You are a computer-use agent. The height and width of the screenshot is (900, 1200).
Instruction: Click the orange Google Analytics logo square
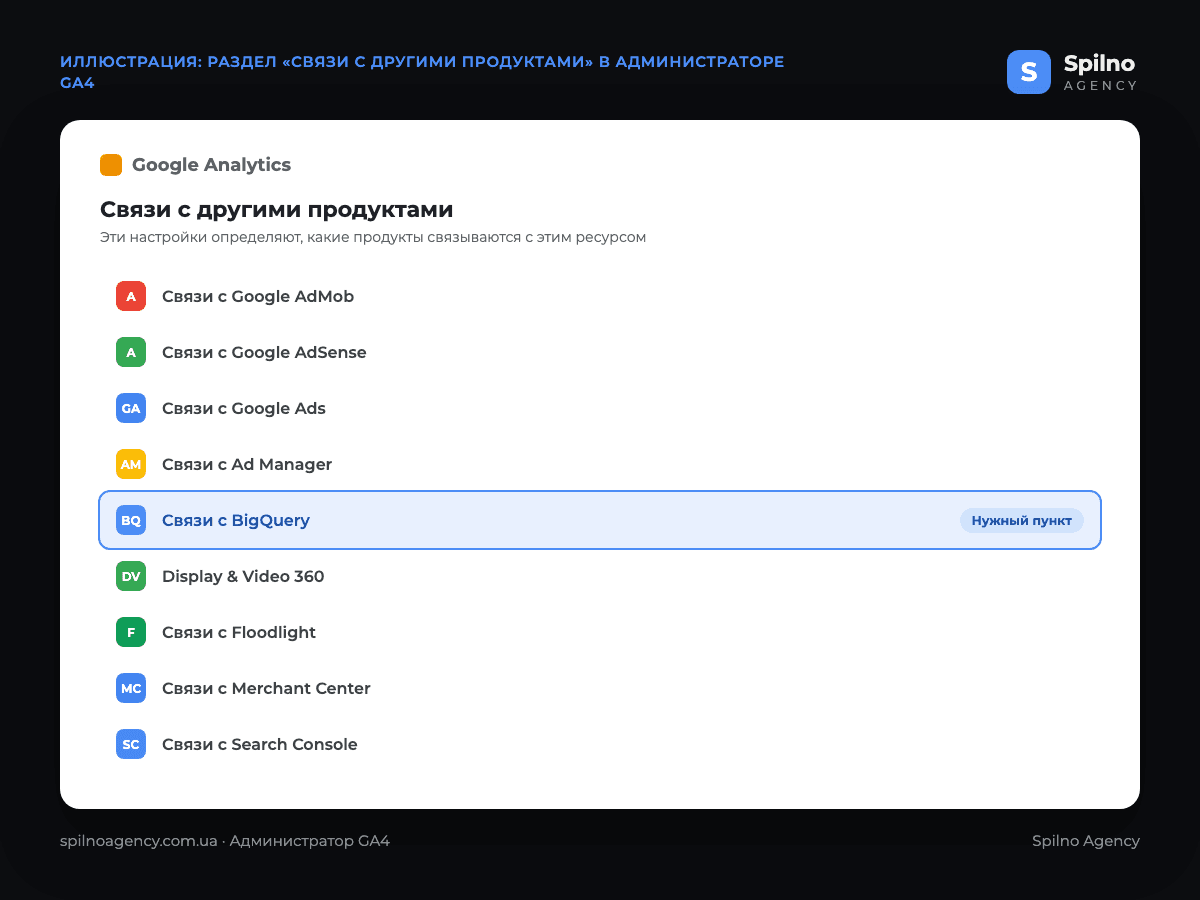click(x=111, y=165)
